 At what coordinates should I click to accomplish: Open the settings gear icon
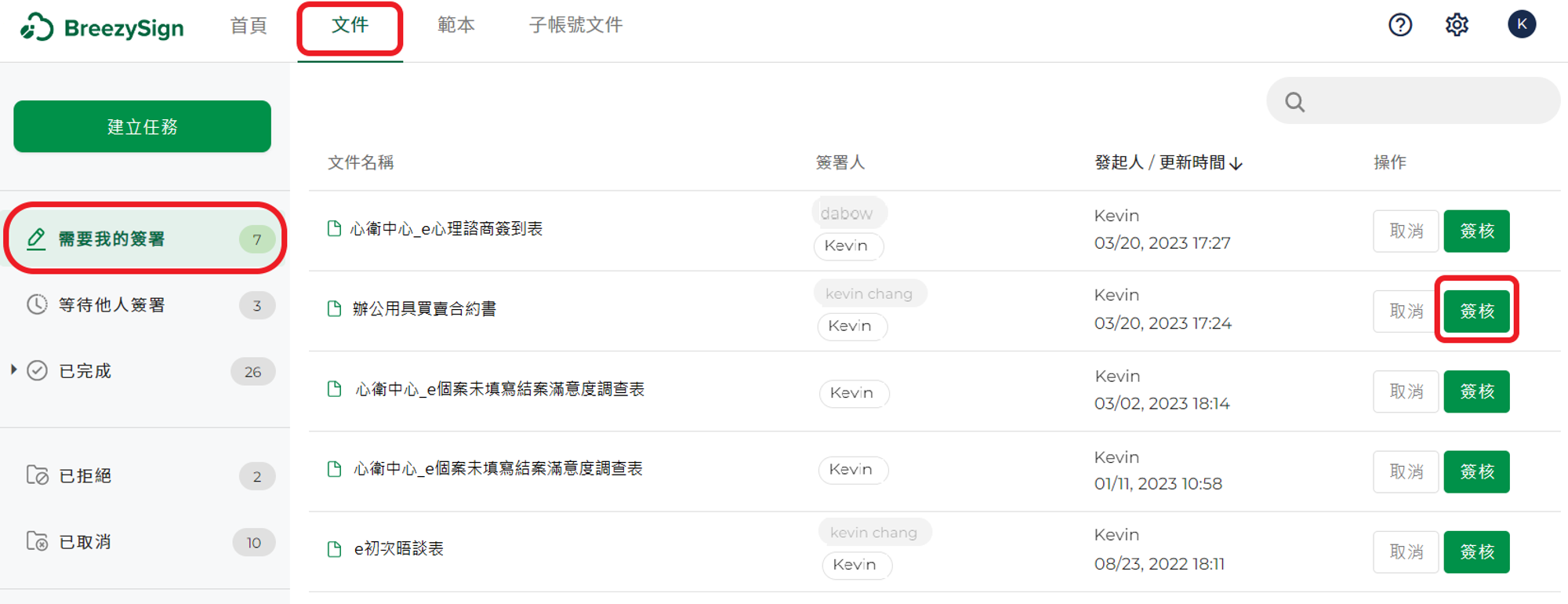point(1457,25)
